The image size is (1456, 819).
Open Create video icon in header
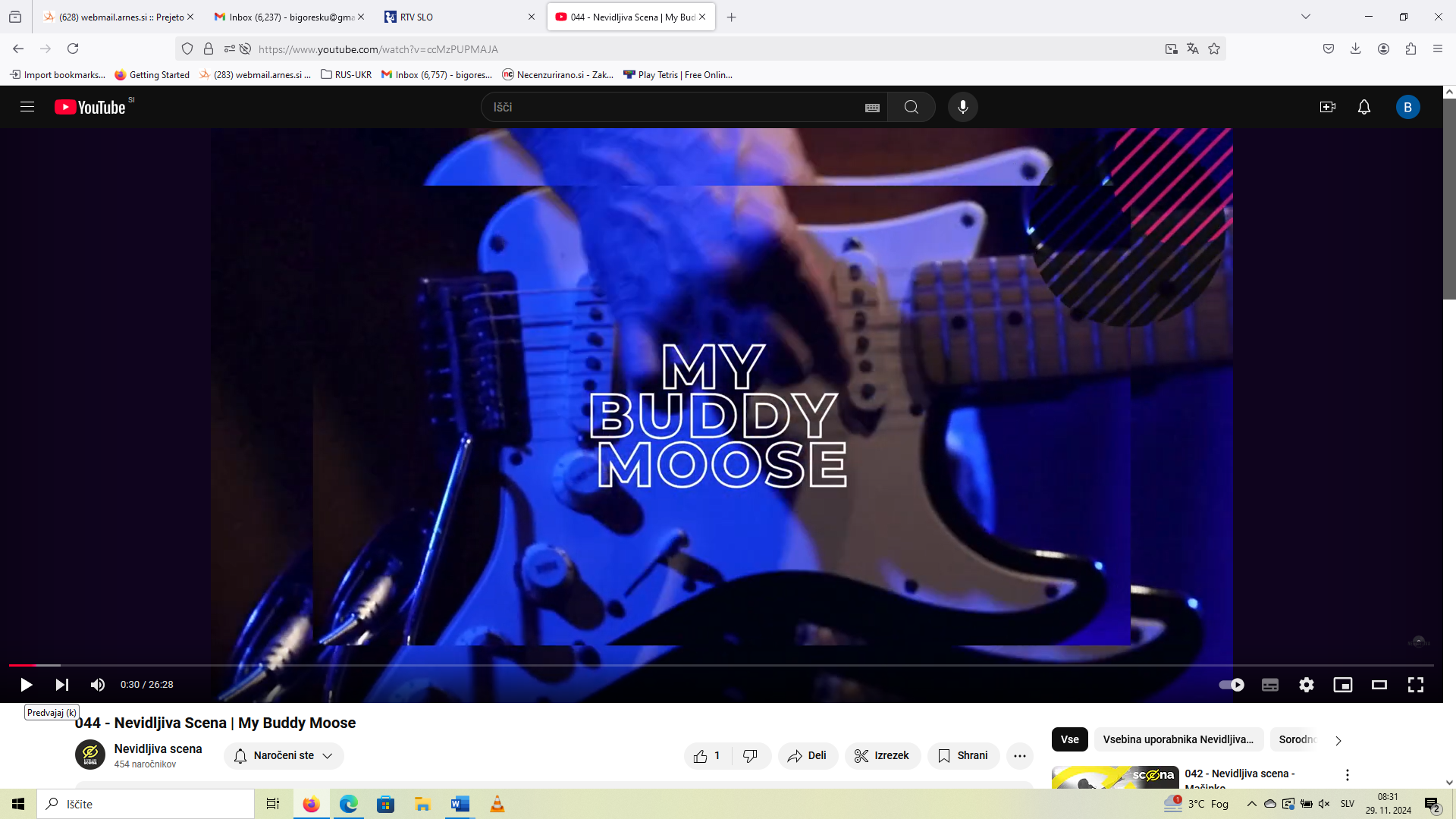coord(1327,107)
